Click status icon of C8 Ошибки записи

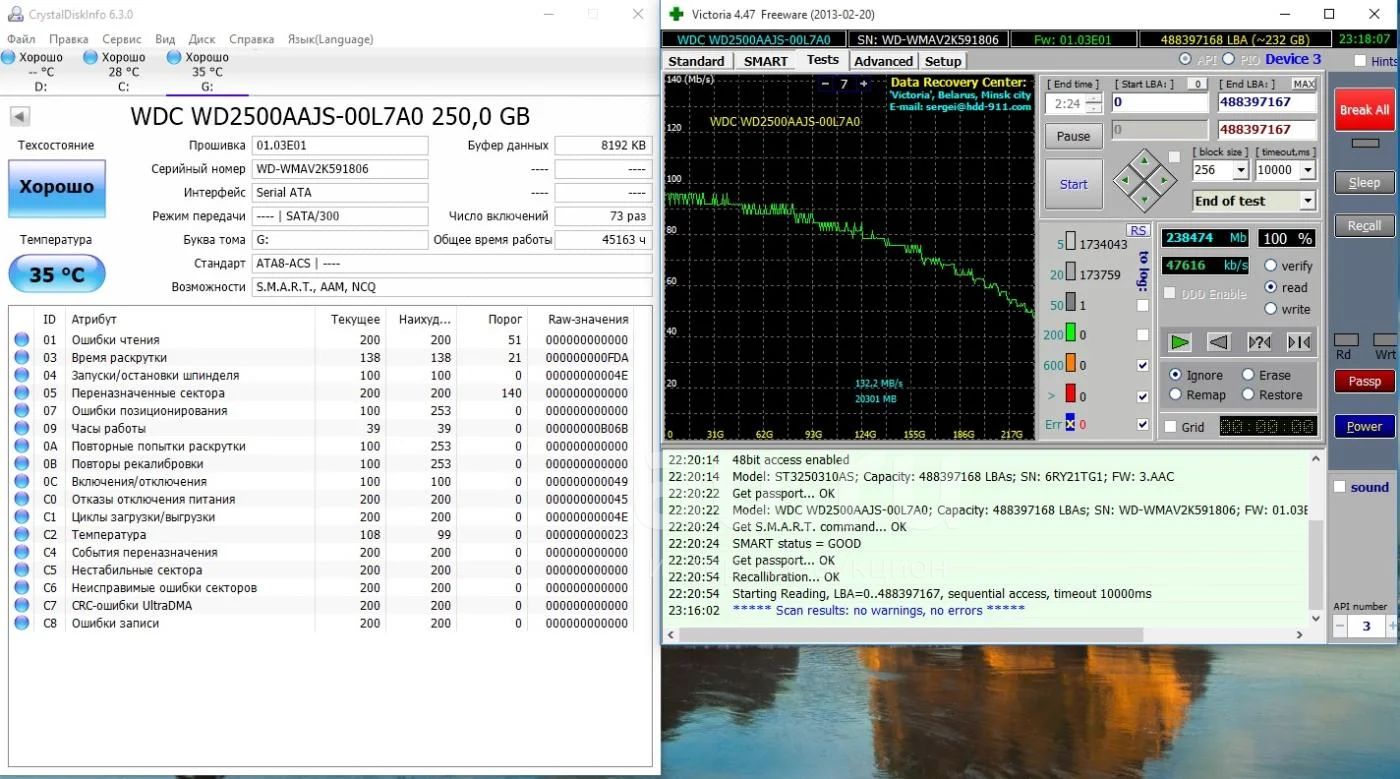click(21, 623)
